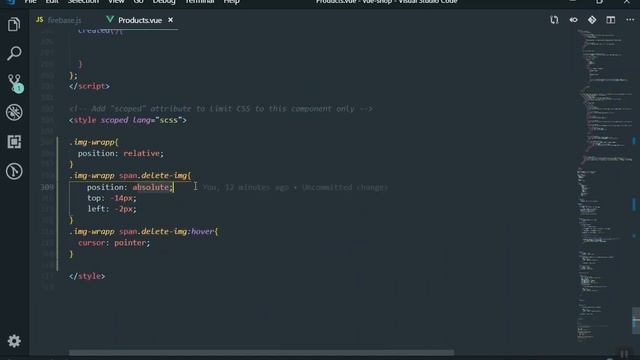Click the ':hover' pseudo-class in selector

(x=201, y=231)
